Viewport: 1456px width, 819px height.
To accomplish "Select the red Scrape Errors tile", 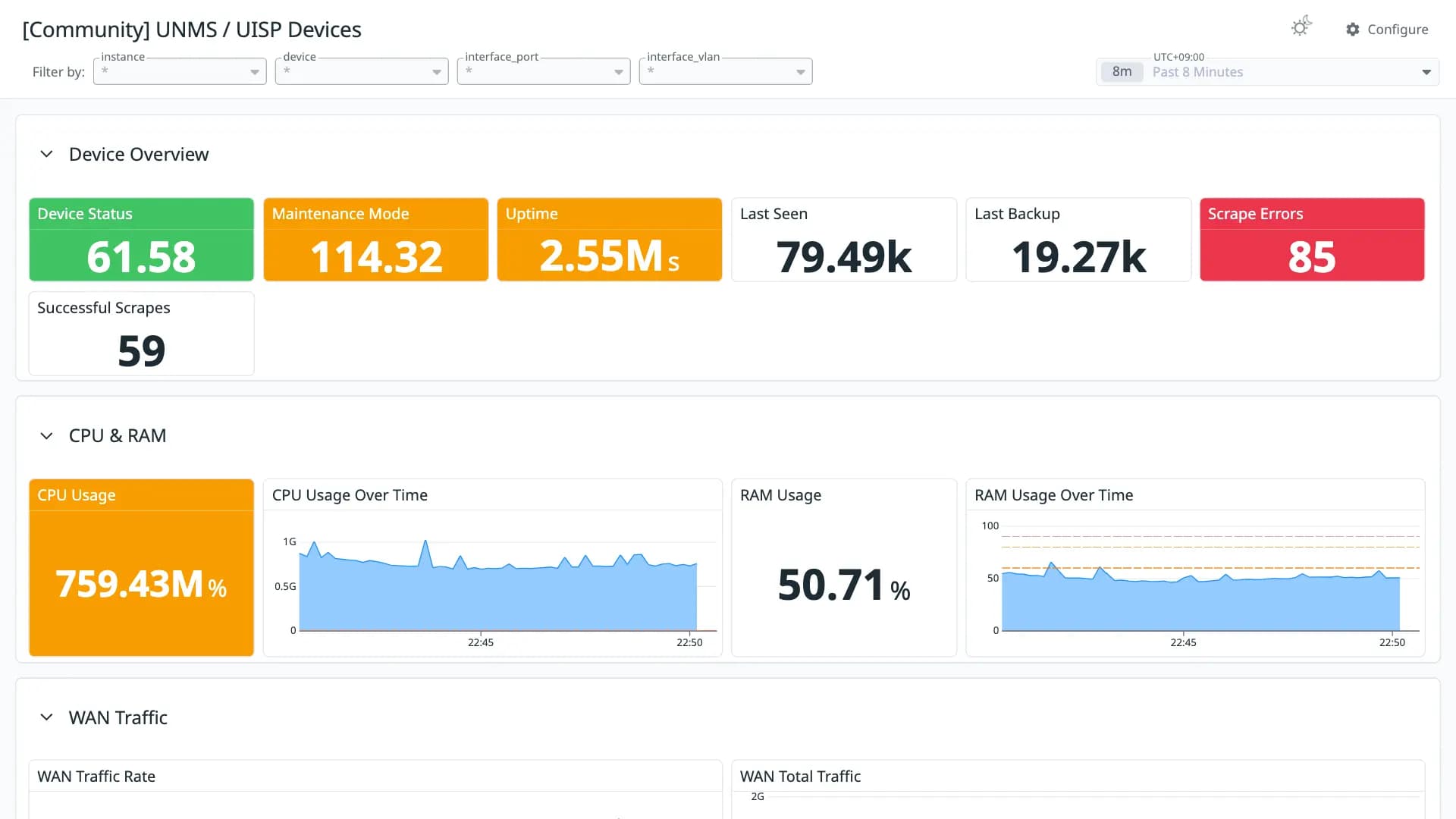I will click(1312, 240).
